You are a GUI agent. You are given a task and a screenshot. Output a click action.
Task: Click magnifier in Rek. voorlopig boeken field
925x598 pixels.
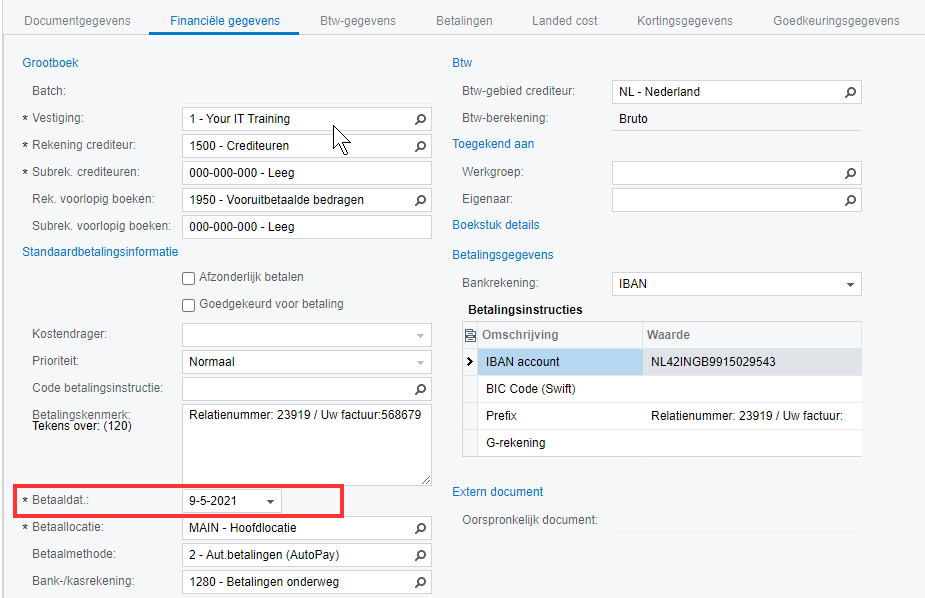pyautogui.click(x=421, y=200)
